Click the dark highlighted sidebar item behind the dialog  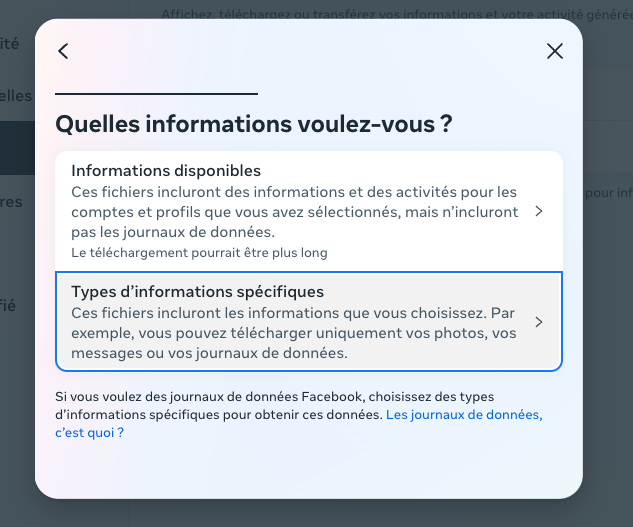click(x=17, y=148)
